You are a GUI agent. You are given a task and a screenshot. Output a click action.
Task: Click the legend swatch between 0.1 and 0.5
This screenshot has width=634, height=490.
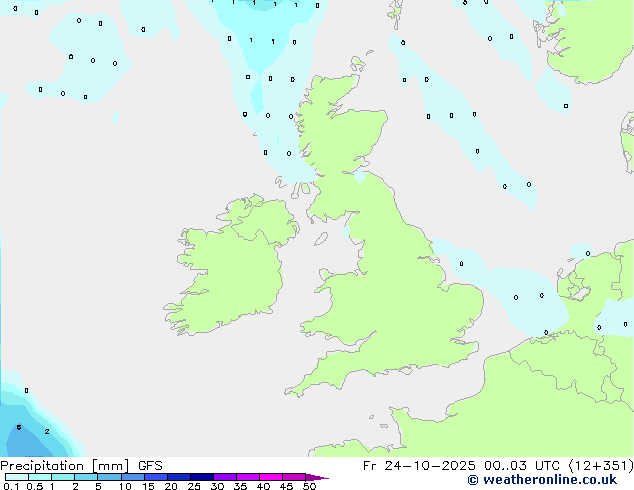(17, 477)
